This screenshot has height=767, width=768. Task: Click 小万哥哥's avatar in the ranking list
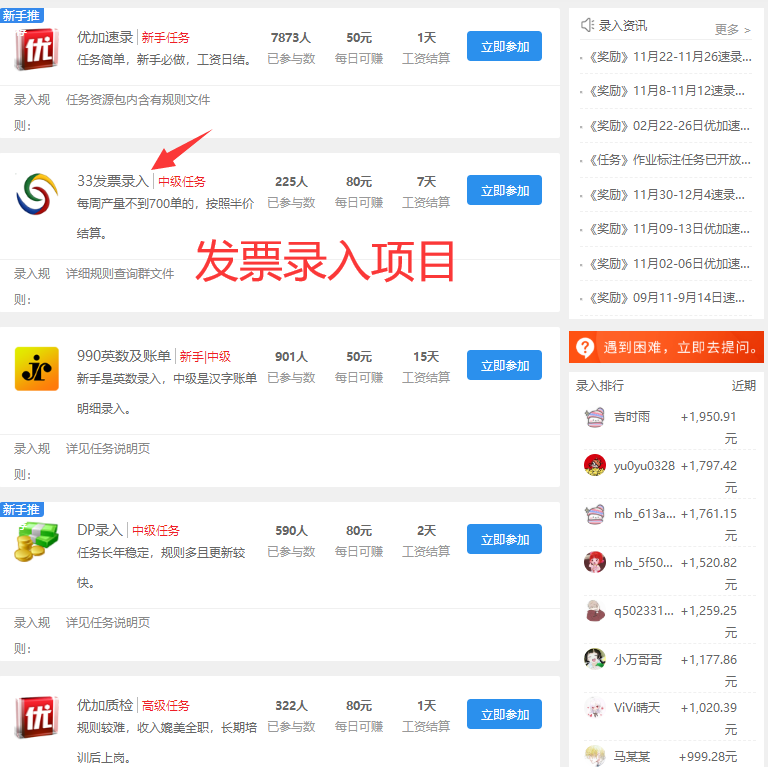point(595,659)
